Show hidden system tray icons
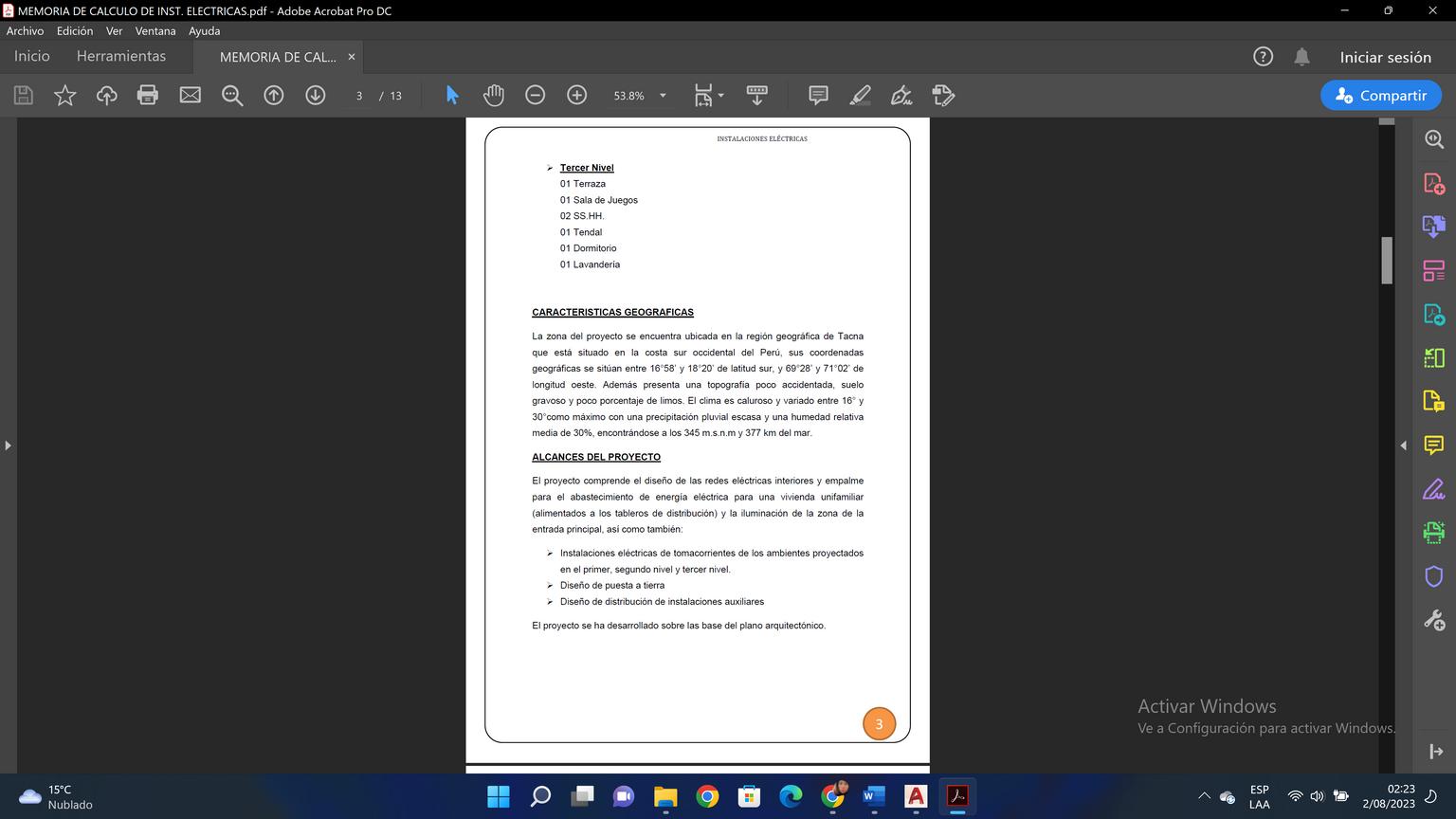1456x819 pixels. point(1204,796)
